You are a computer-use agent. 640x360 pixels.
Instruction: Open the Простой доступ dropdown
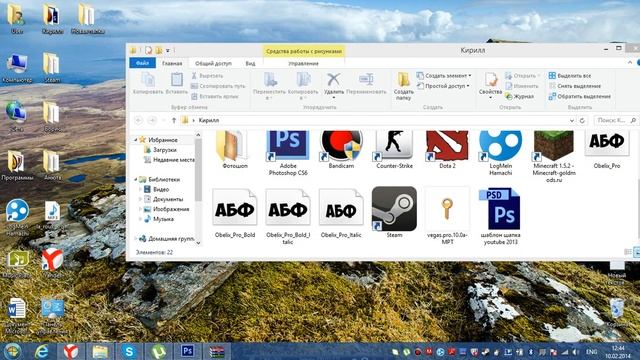(468, 86)
